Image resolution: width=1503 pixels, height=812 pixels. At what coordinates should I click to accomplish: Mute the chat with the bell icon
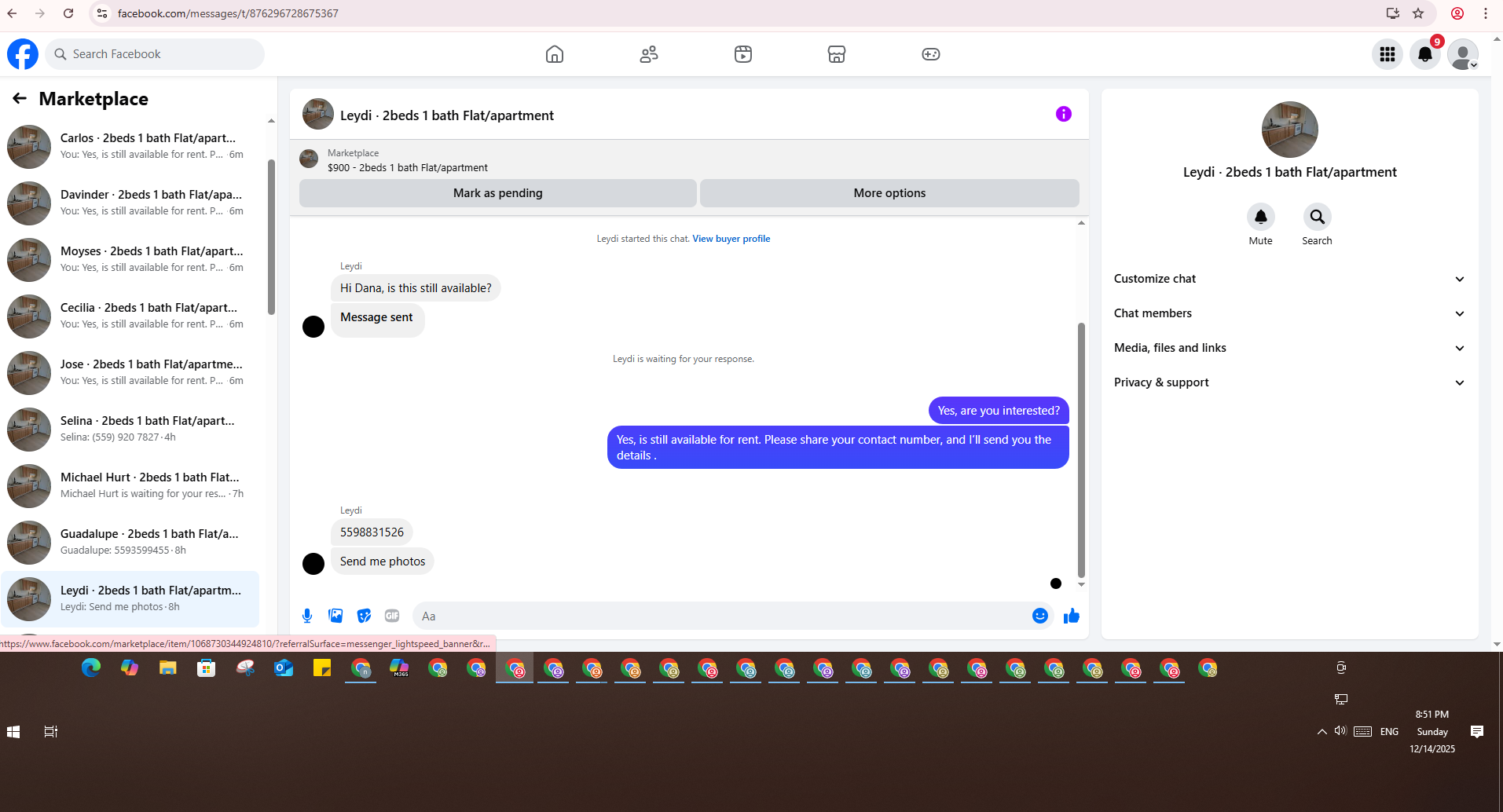(x=1261, y=217)
